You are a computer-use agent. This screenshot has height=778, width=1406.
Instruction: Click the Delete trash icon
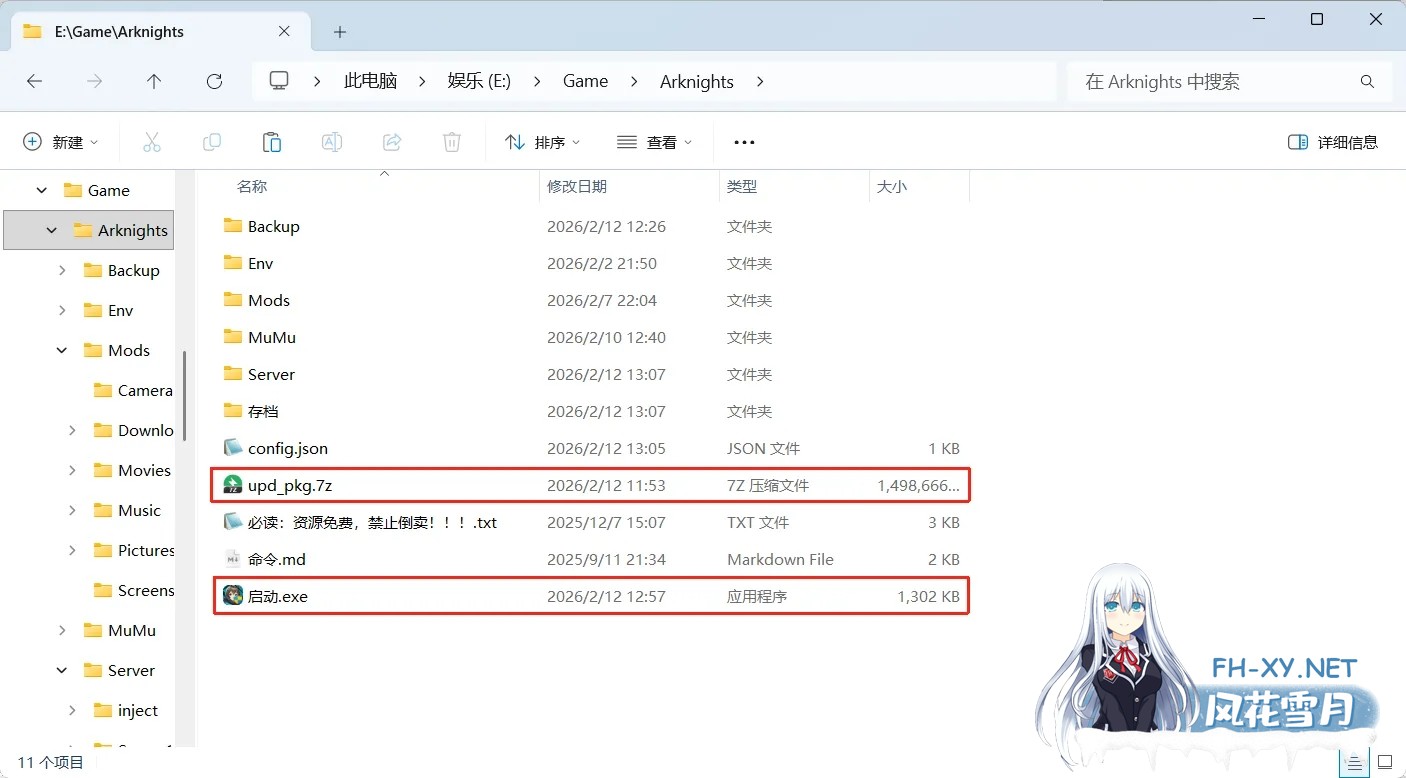[451, 142]
